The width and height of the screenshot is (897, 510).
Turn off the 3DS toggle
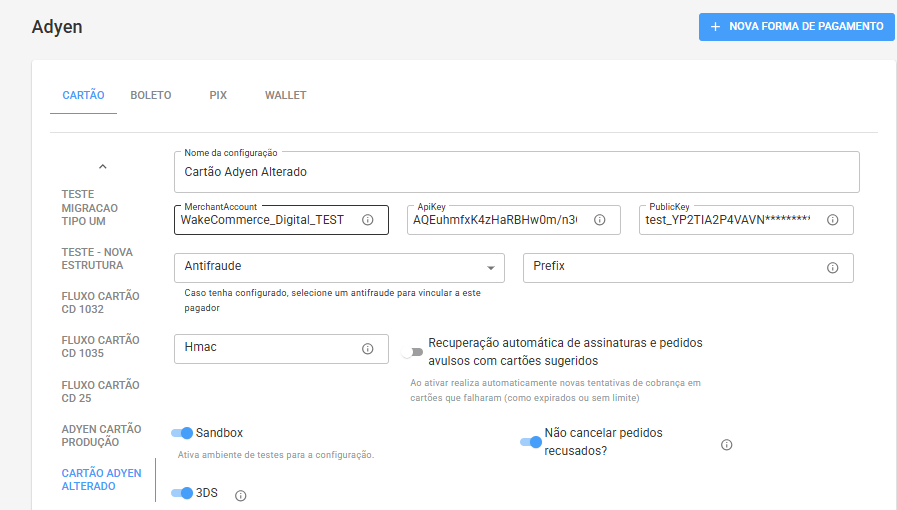[x=182, y=493]
